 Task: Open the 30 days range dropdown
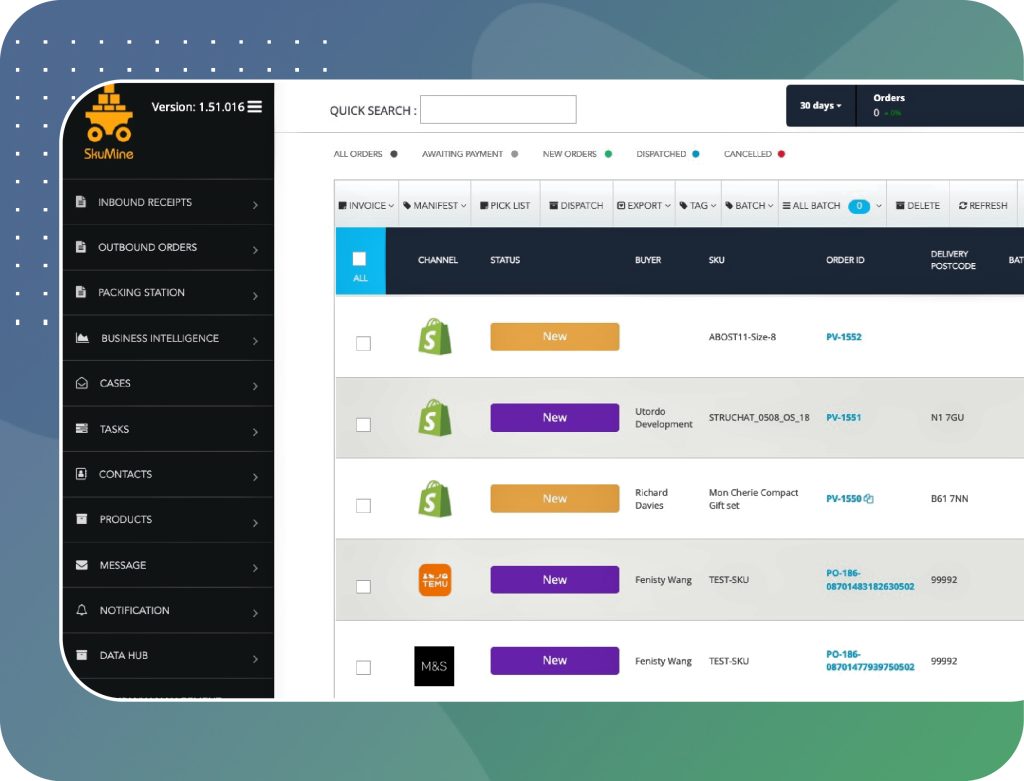[x=820, y=106]
